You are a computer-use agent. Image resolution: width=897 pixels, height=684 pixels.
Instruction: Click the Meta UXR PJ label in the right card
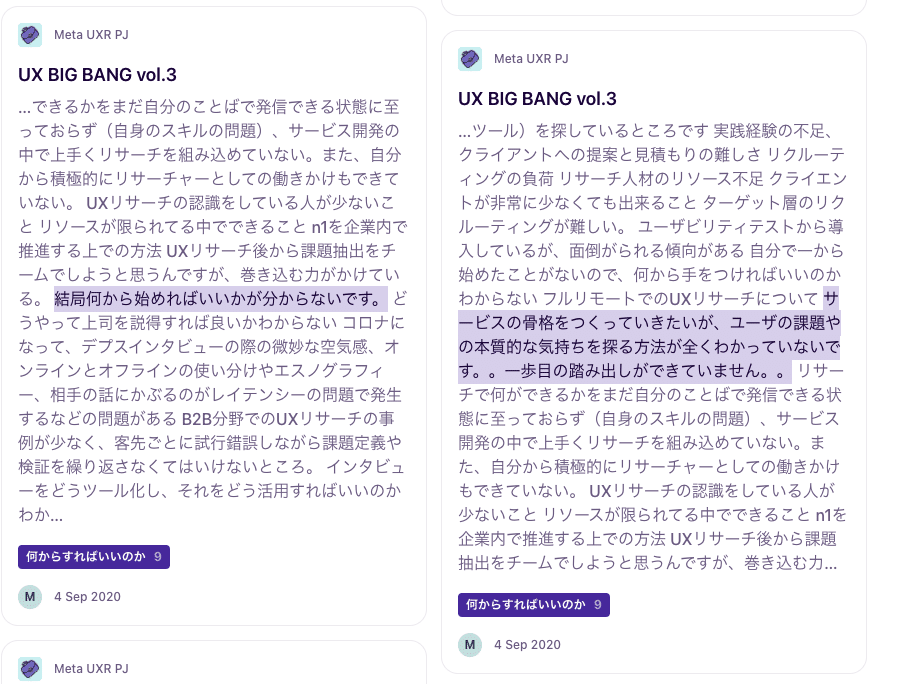click(531, 59)
